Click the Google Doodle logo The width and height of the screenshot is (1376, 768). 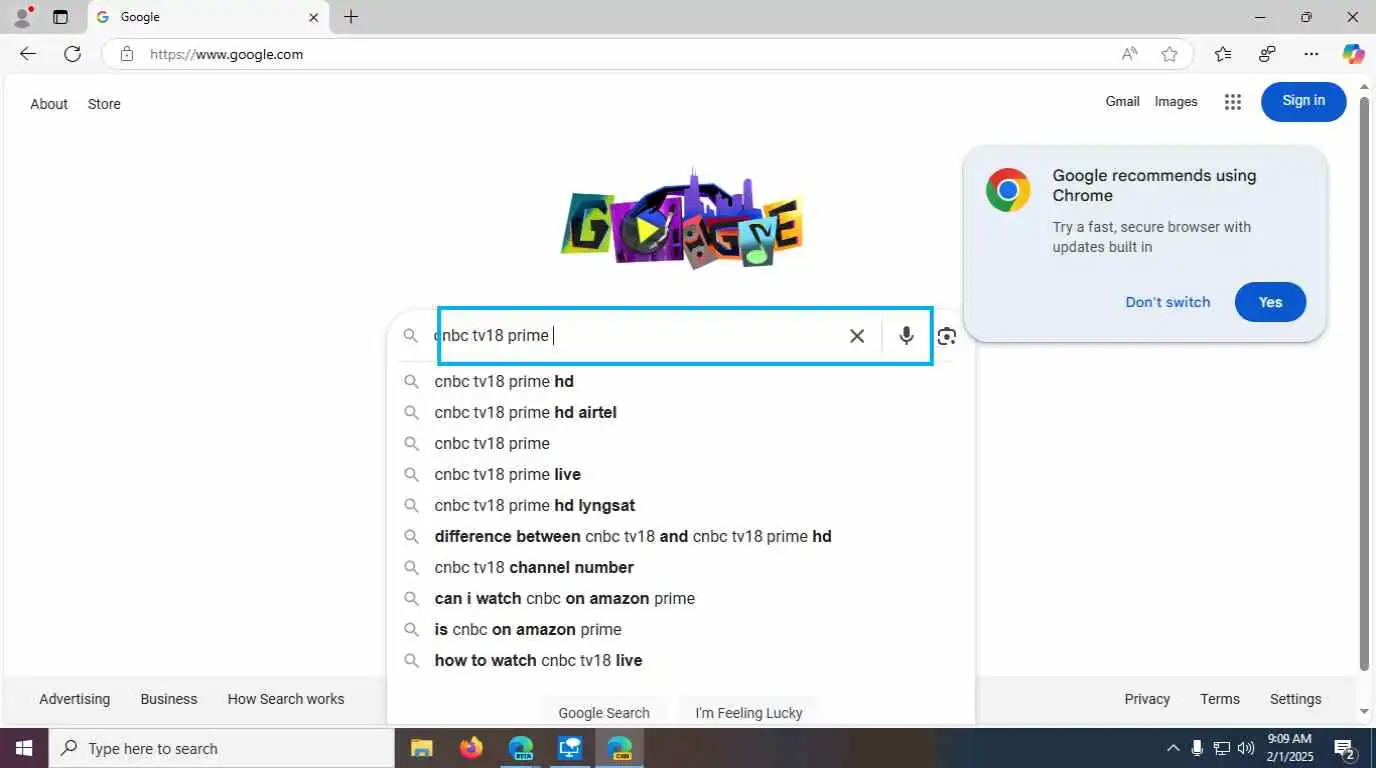(682, 220)
